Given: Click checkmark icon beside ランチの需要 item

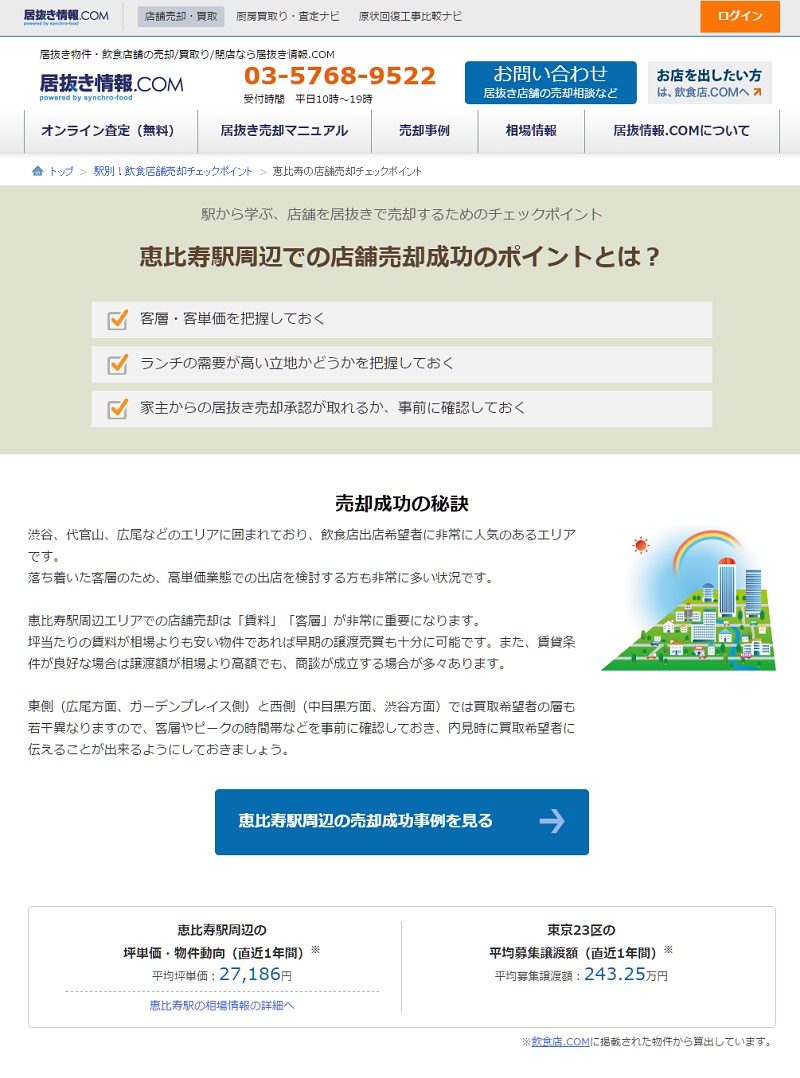Looking at the screenshot, I should pyautogui.click(x=118, y=364).
